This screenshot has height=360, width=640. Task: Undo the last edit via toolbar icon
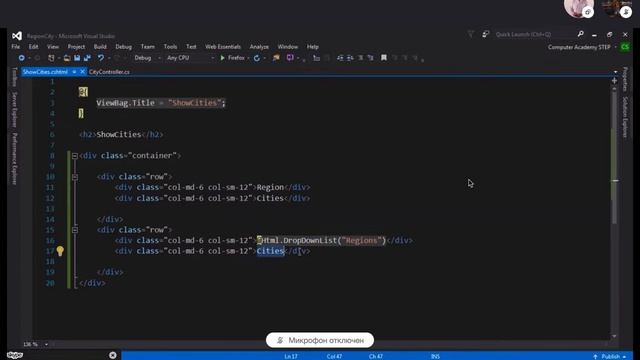pos(101,58)
